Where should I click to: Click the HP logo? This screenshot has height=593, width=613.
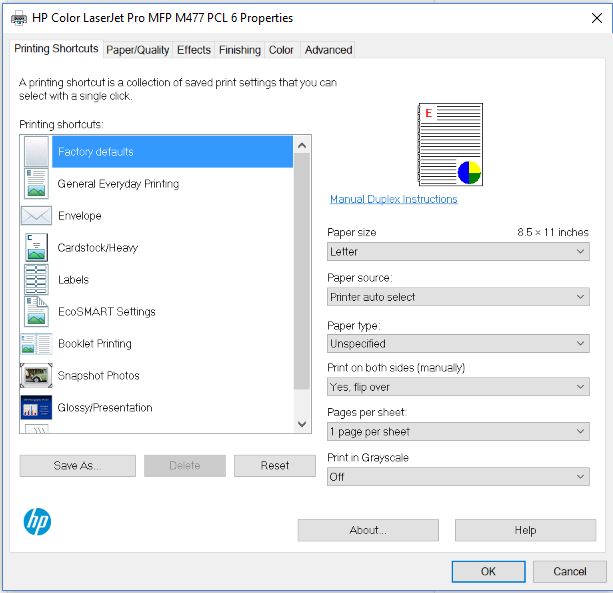point(37,521)
